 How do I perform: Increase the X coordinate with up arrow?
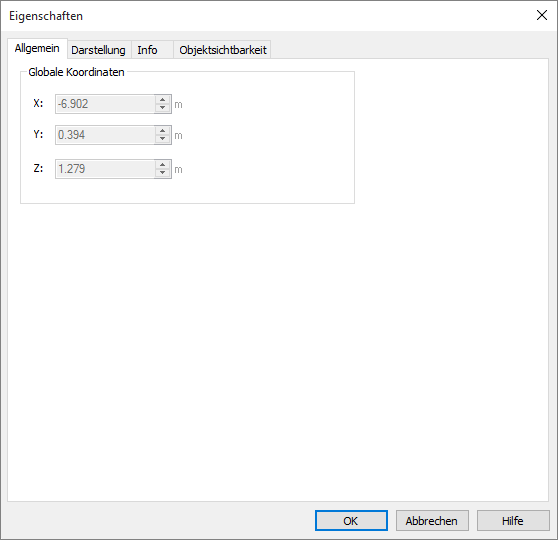coord(163,100)
